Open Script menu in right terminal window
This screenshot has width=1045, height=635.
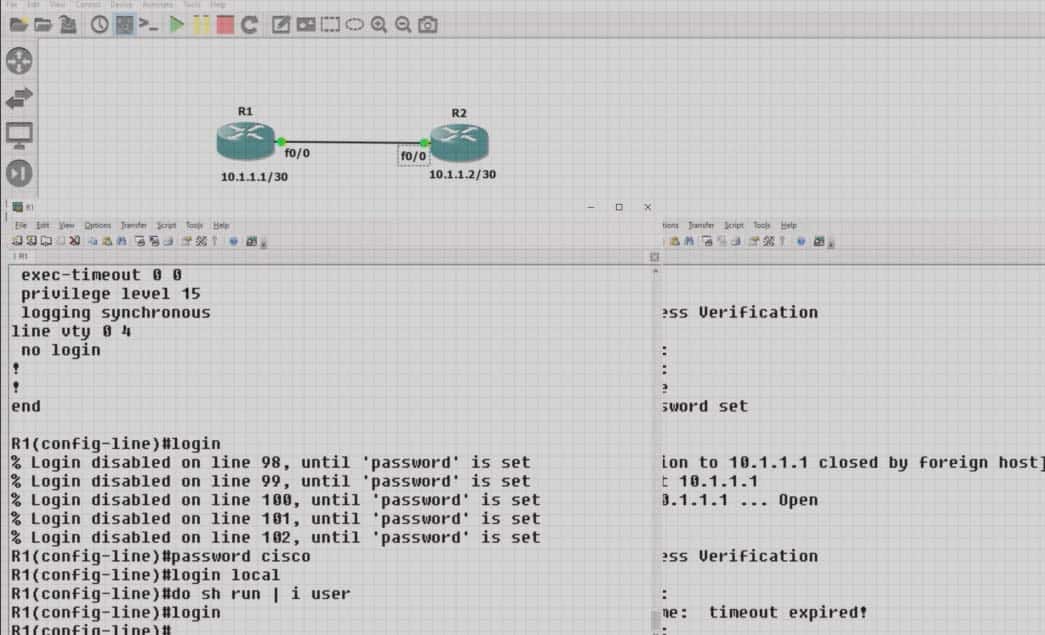coord(734,225)
